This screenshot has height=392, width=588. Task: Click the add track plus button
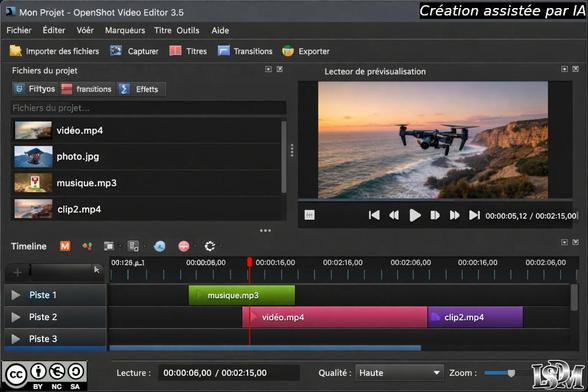(18, 272)
